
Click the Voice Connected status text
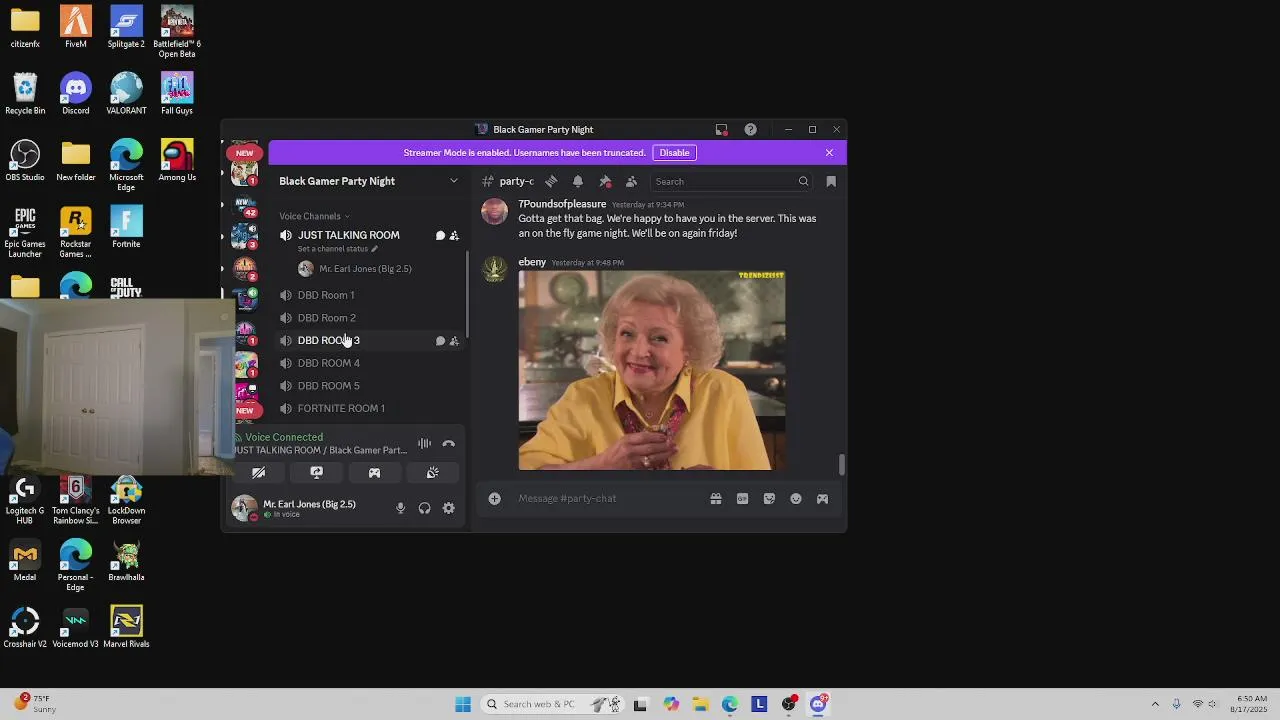pyautogui.click(x=284, y=437)
